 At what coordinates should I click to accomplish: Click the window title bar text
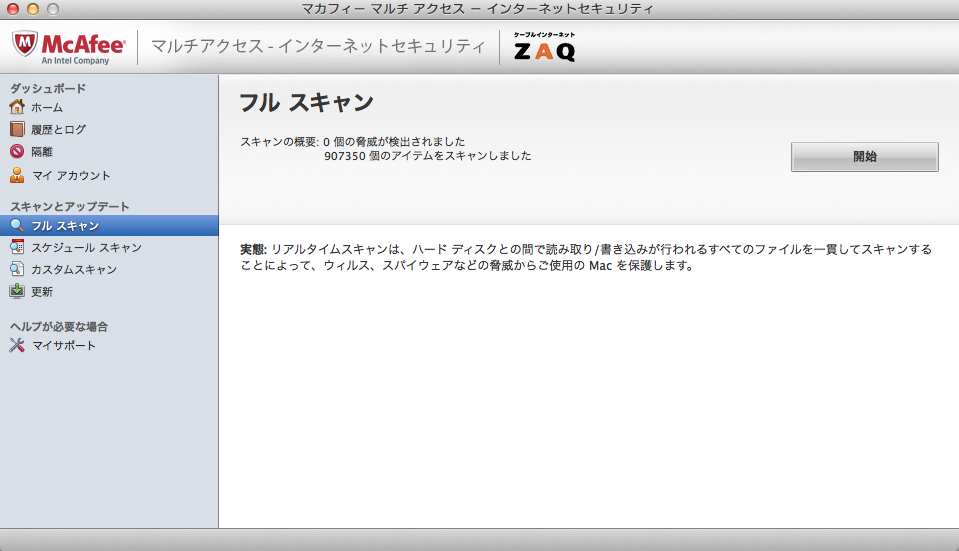pos(478,9)
